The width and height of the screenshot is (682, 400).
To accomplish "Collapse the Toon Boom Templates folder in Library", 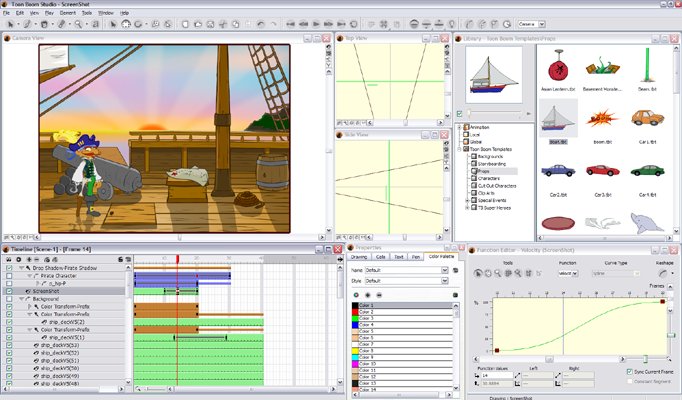I will (459, 149).
